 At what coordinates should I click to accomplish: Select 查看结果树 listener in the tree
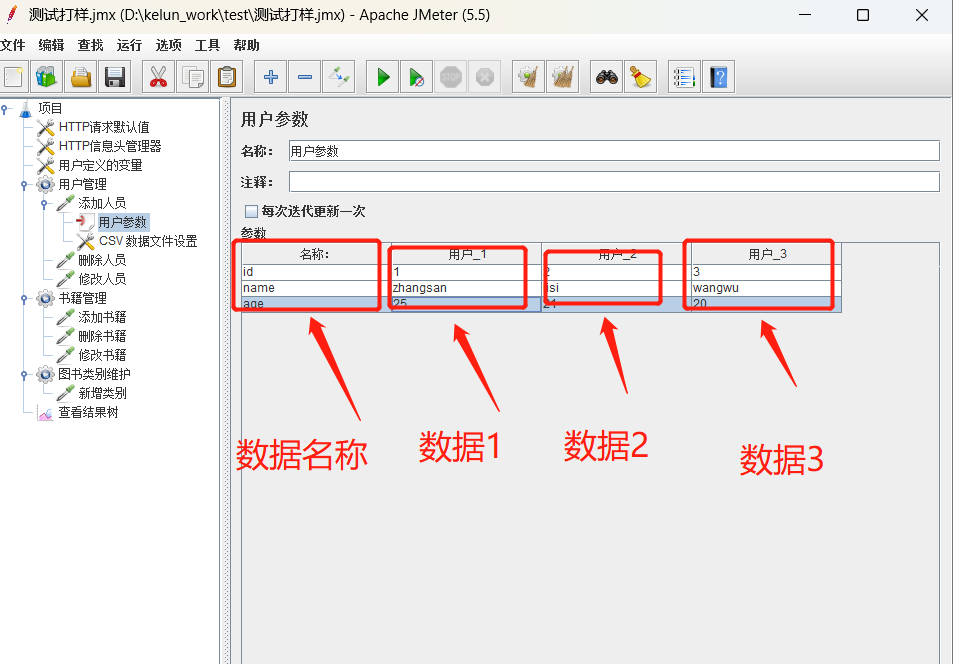click(88, 412)
